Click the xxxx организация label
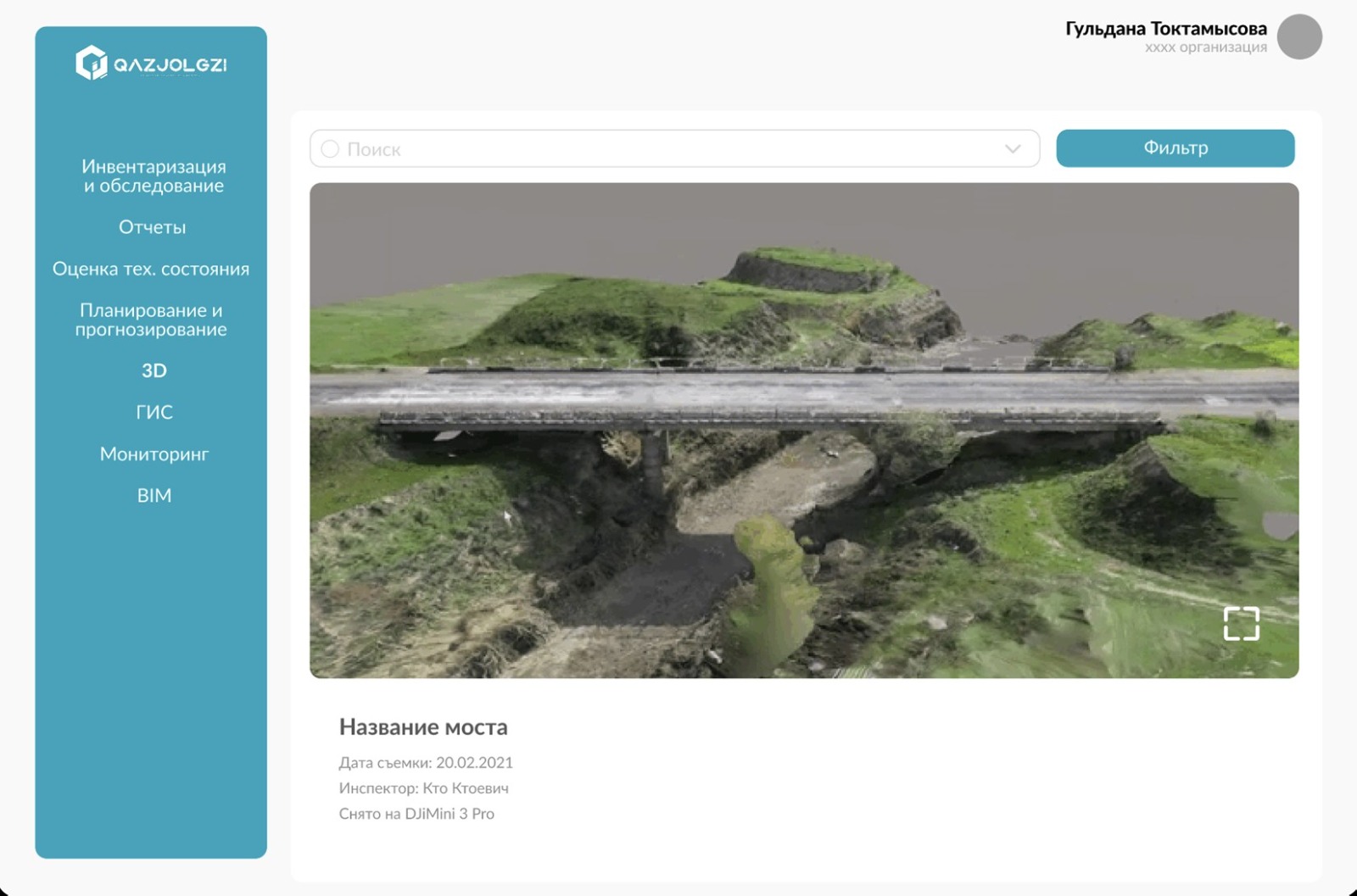This screenshot has height=896, width=1357. click(x=1205, y=47)
